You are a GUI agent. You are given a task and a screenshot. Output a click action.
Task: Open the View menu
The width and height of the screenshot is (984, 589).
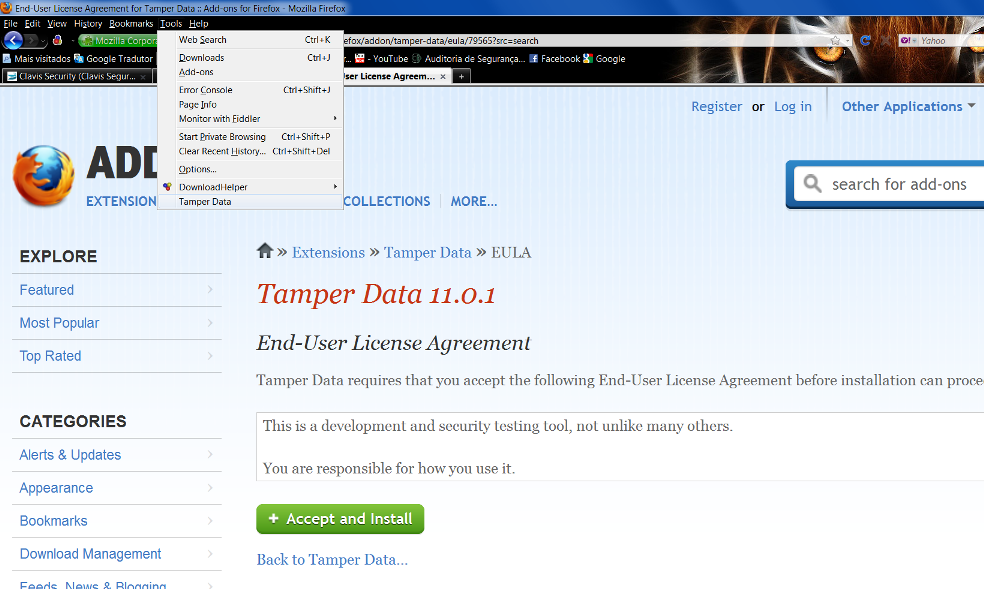56,24
